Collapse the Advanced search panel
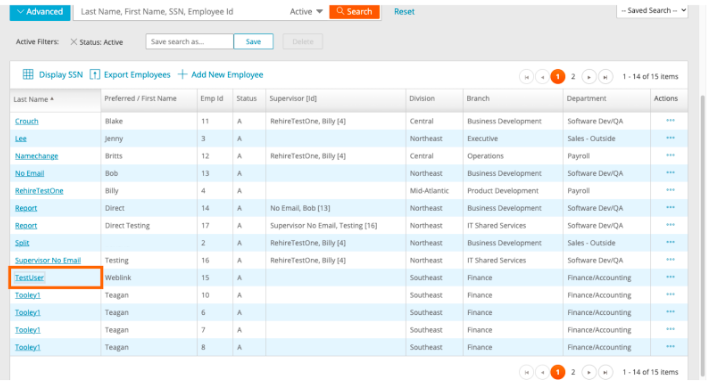714x384 pixels. 40,12
